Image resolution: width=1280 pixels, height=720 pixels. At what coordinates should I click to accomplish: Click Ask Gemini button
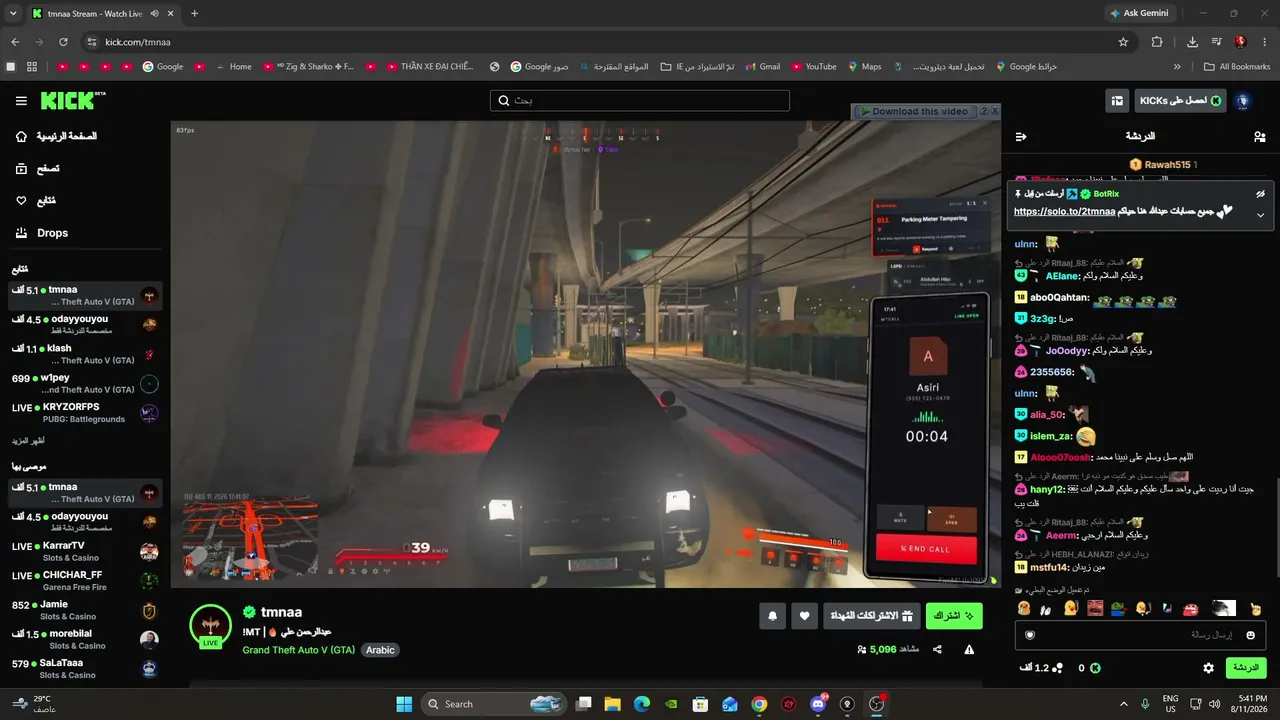click(1139, 14)
